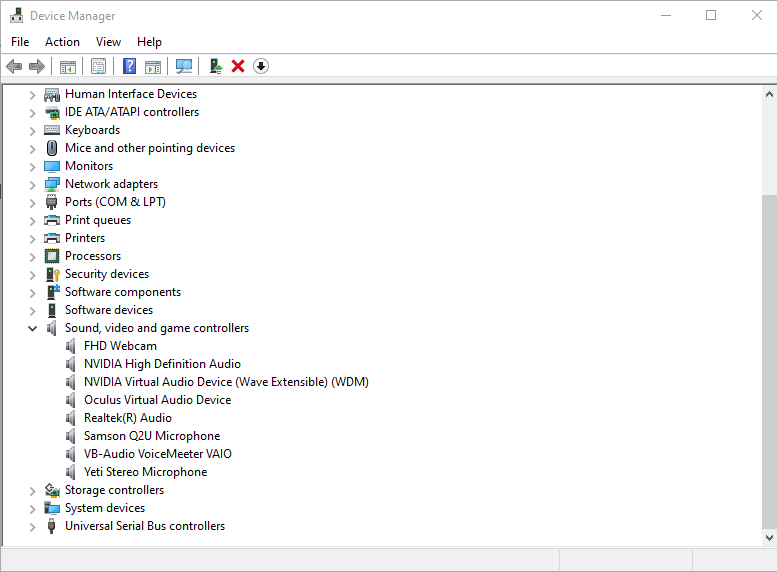The image size is (777, 572).
Task: Click the red X Uninstall device icon
Action: pyautogui.click(x=238, y=66)
